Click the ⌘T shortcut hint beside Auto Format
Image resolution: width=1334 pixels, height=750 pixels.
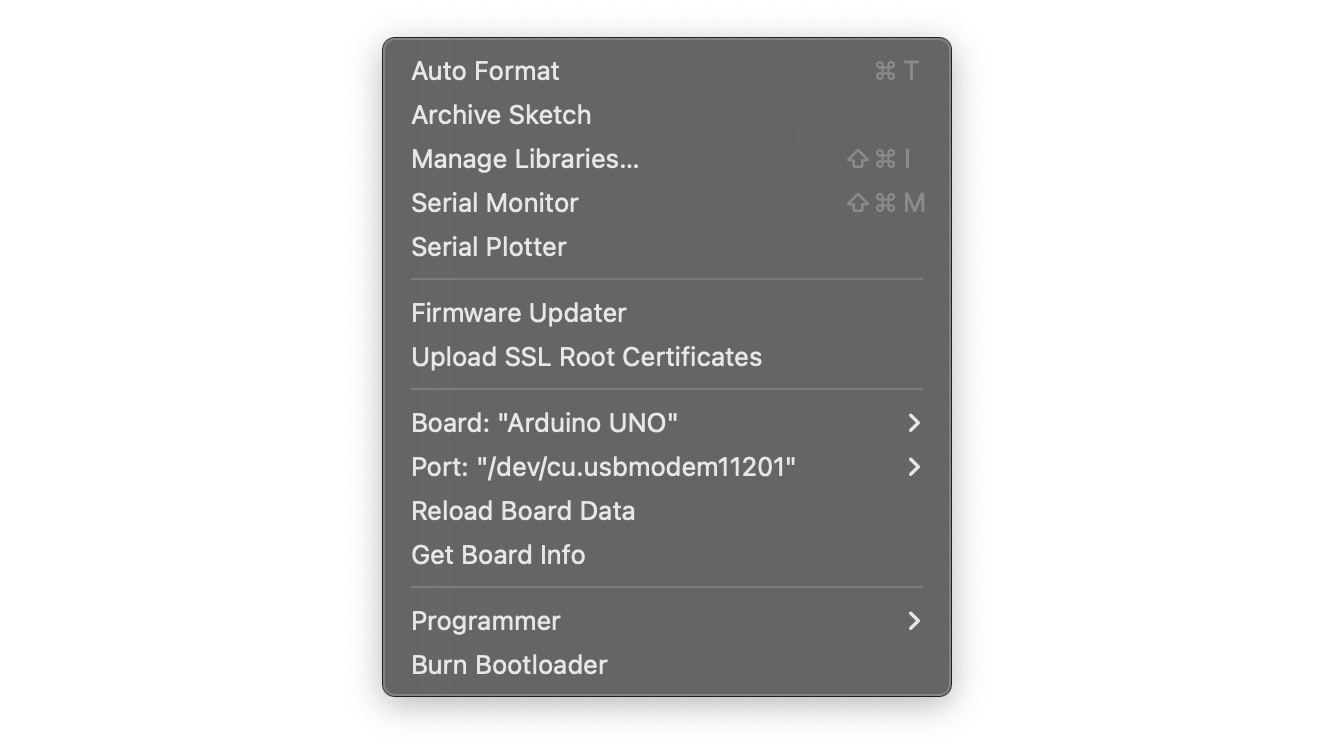coord(896,71)
